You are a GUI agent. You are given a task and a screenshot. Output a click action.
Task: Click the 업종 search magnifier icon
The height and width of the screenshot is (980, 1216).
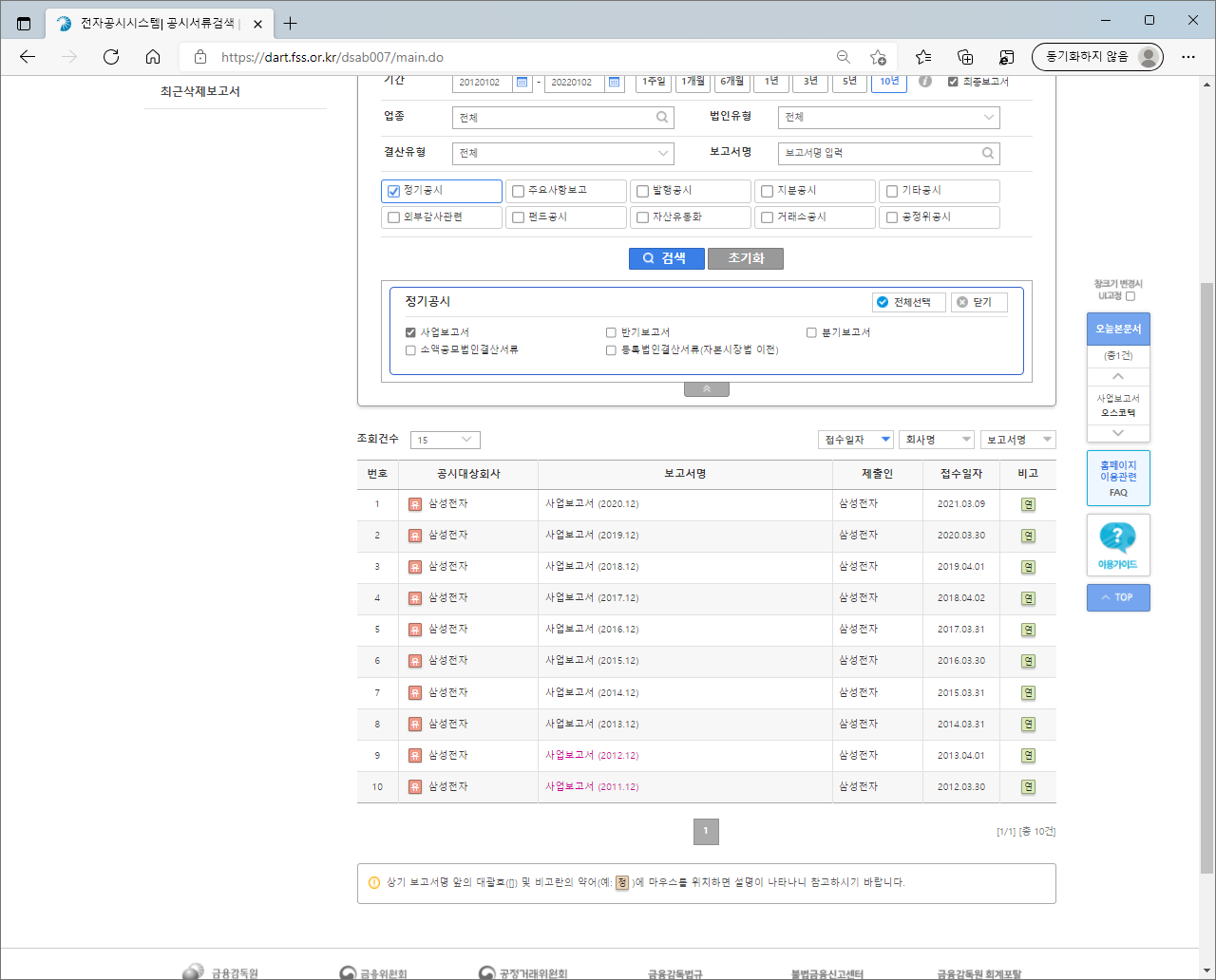click(x=662, y=118)
